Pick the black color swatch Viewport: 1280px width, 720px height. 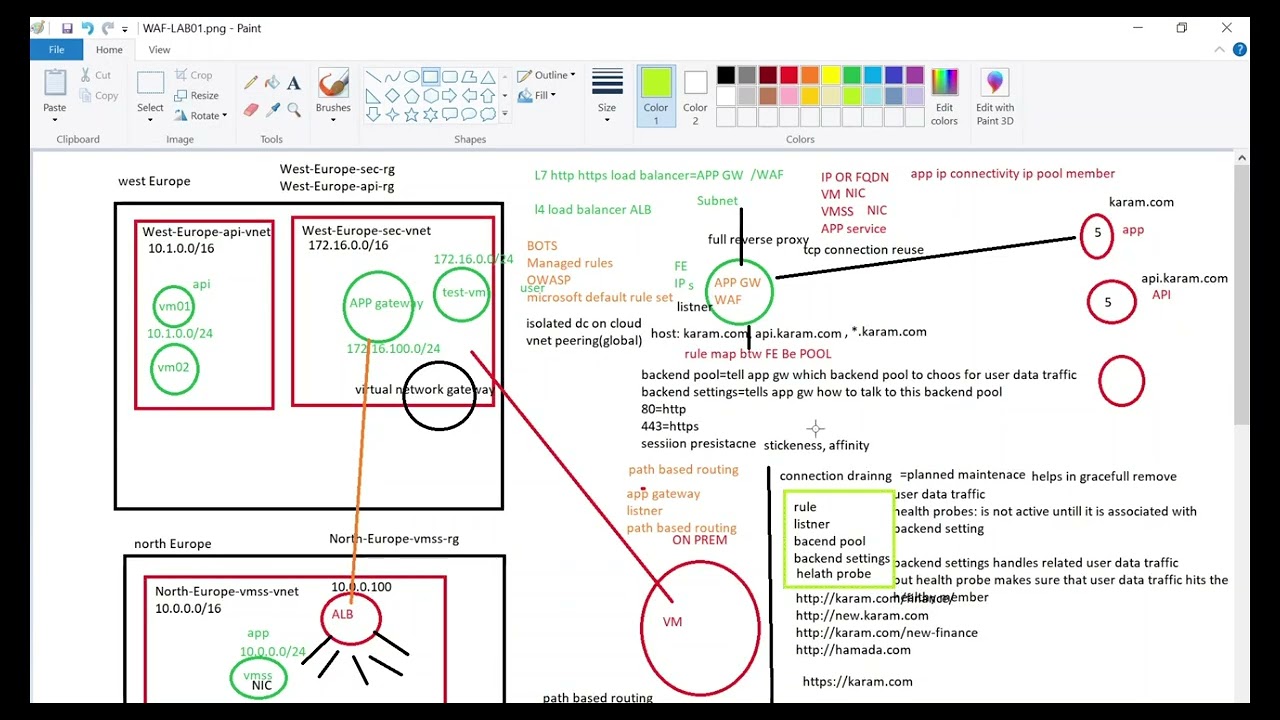pyautogui.click(x=726, y=75)
